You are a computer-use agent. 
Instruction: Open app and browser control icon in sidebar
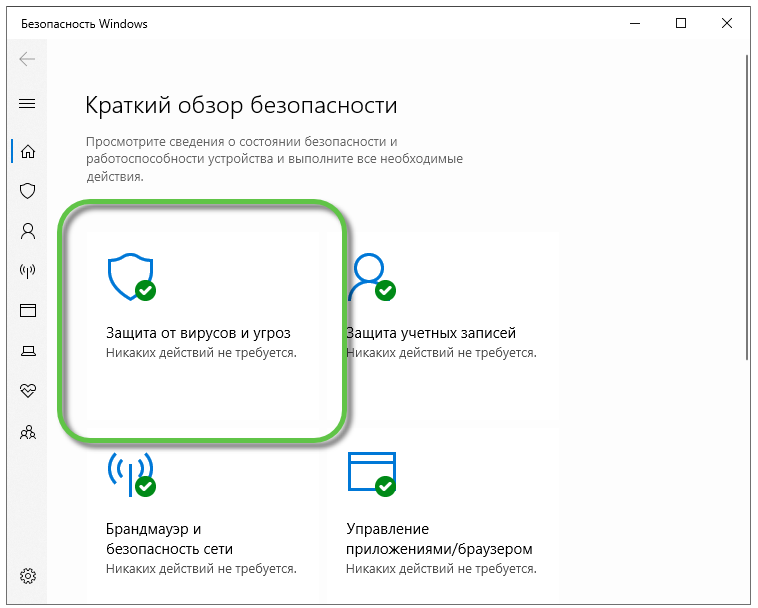click(28, 310)
